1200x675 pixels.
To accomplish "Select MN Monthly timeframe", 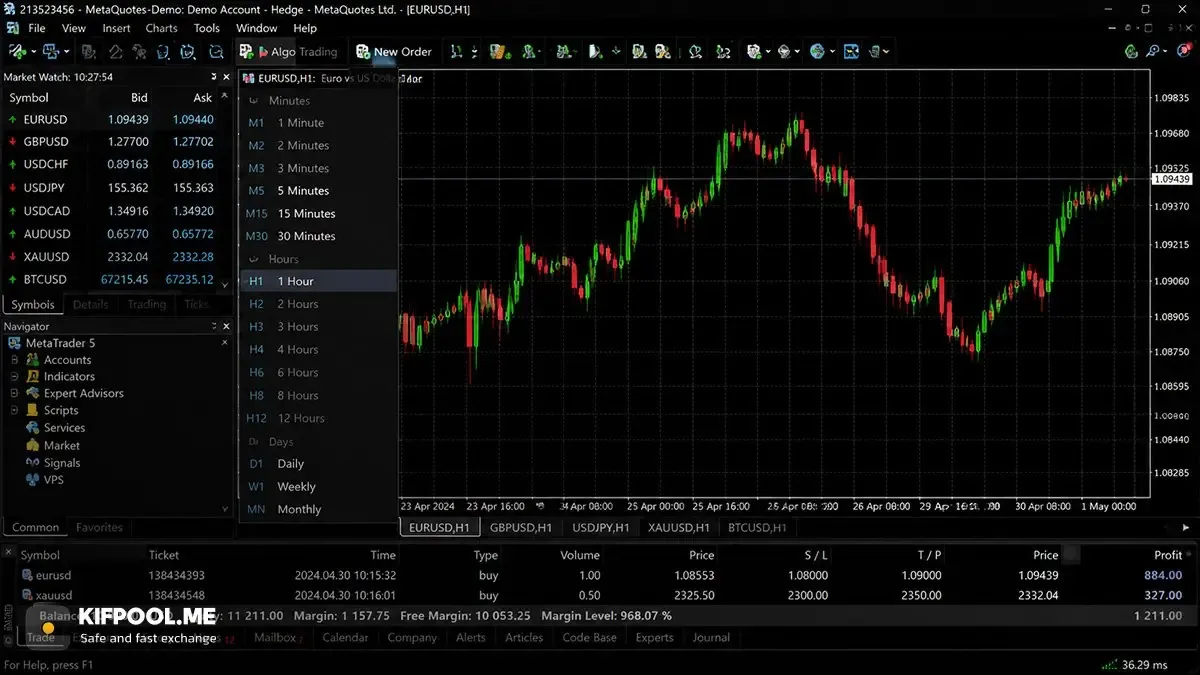I will pos(318,509).
